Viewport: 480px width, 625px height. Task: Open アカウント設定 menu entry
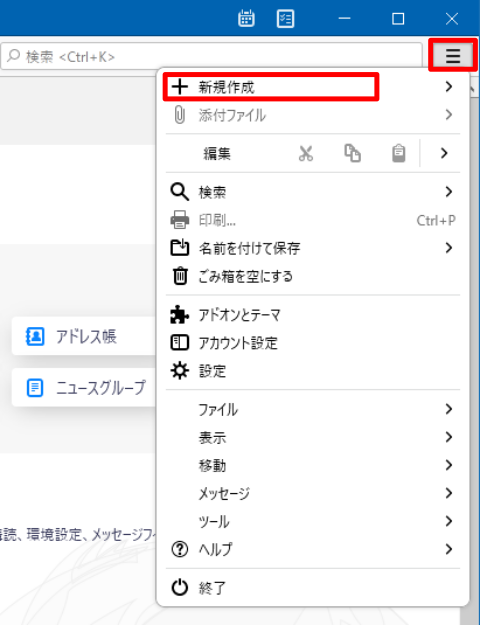313,343
